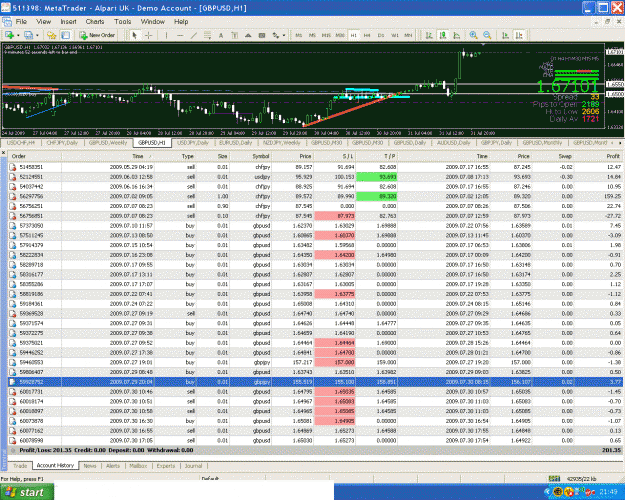Viewport: 625px width, 500px height.
Task: Click the taskbar clock showing 21:49
Action: point(609,492)
